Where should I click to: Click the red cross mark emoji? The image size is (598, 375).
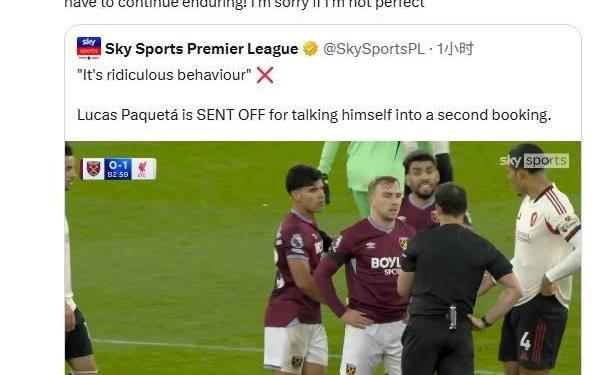(x=265, y=75)
